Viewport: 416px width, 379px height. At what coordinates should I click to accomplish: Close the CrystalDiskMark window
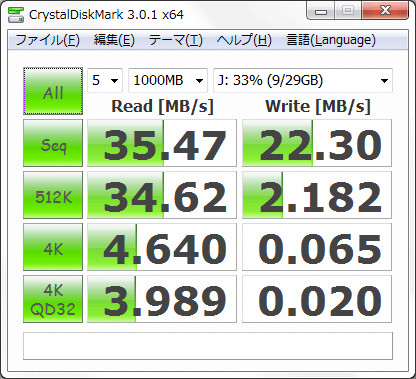coord(385,11)
